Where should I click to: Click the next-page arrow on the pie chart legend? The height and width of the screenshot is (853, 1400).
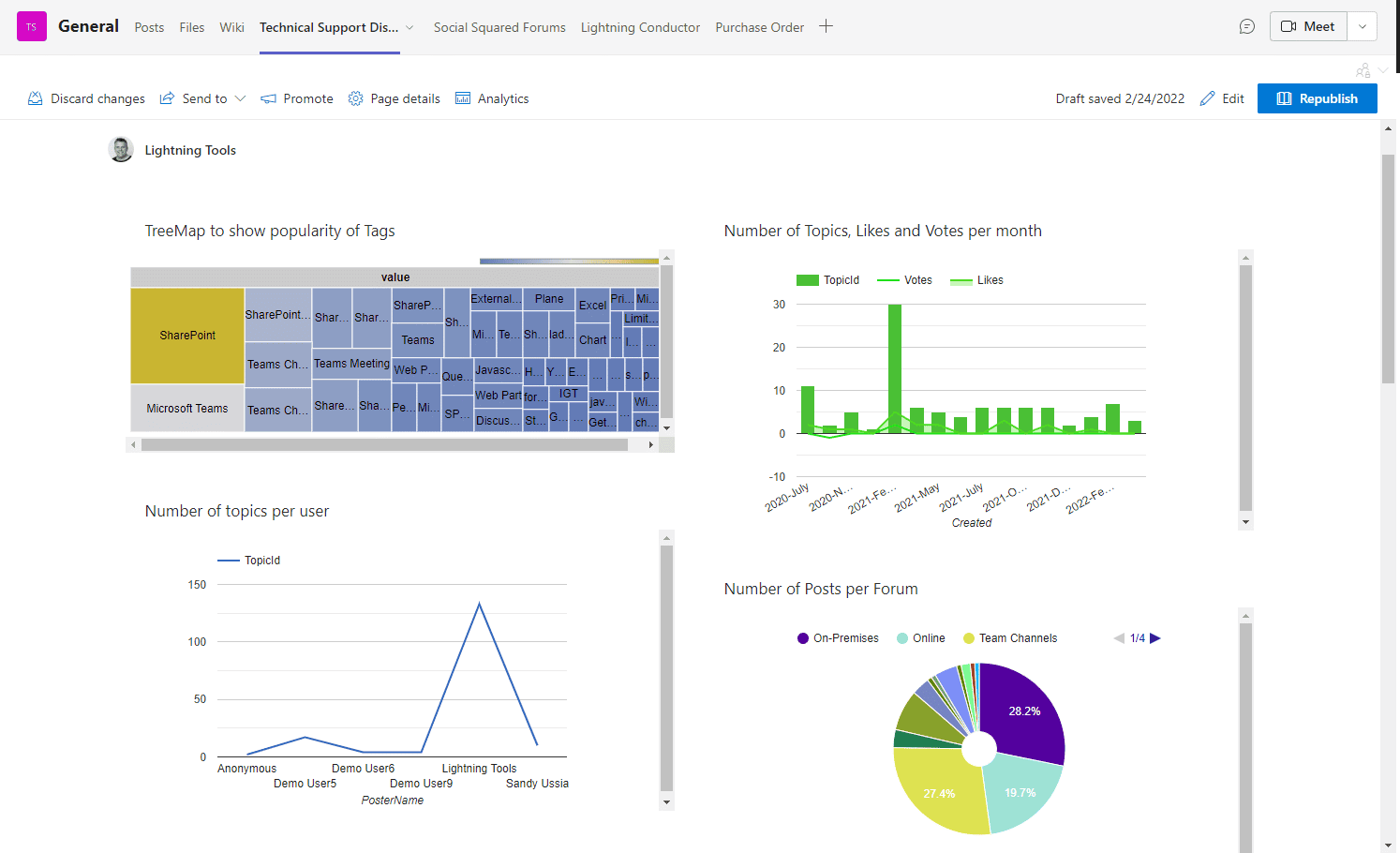tap(1155, 637)
